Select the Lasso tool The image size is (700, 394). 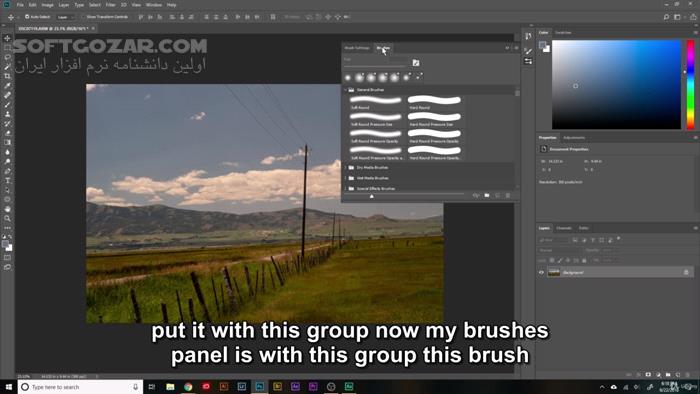(x=7, y=57)
